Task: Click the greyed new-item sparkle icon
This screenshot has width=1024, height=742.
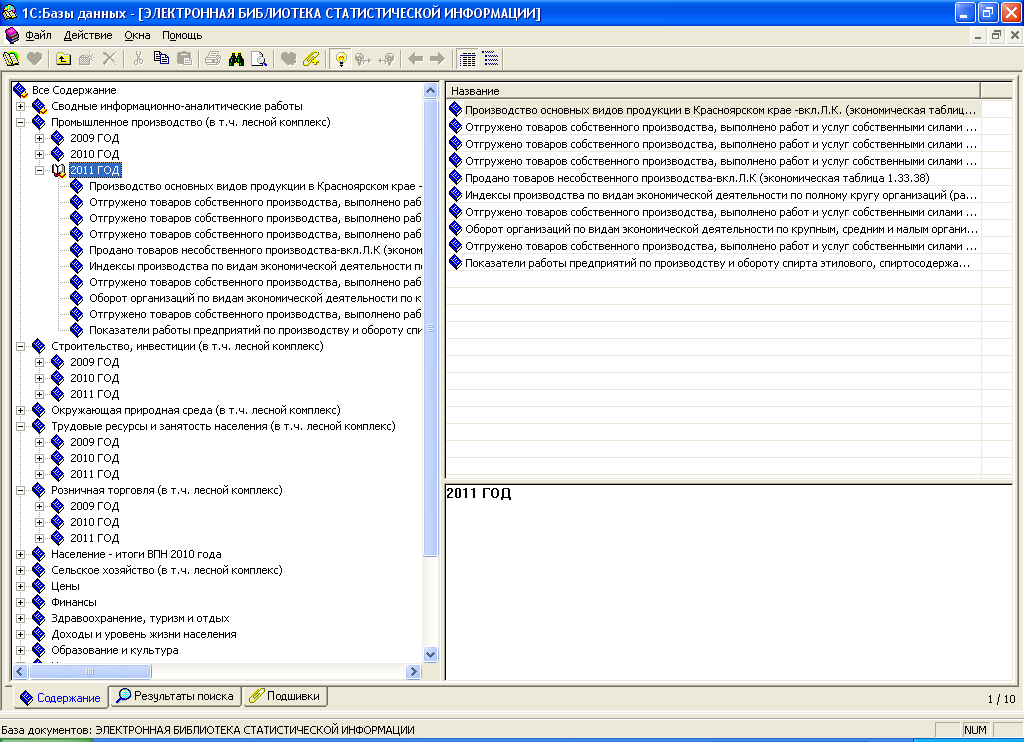Action: pos(86,59)
